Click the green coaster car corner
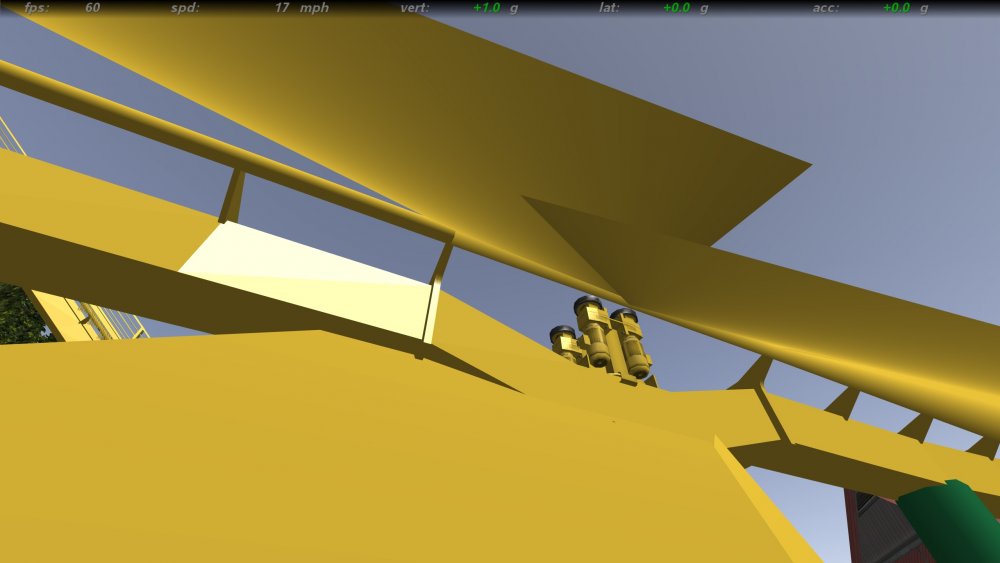The height and width of the screenshot is (563, 1000). pyautogui.click(x=952, y=520)
